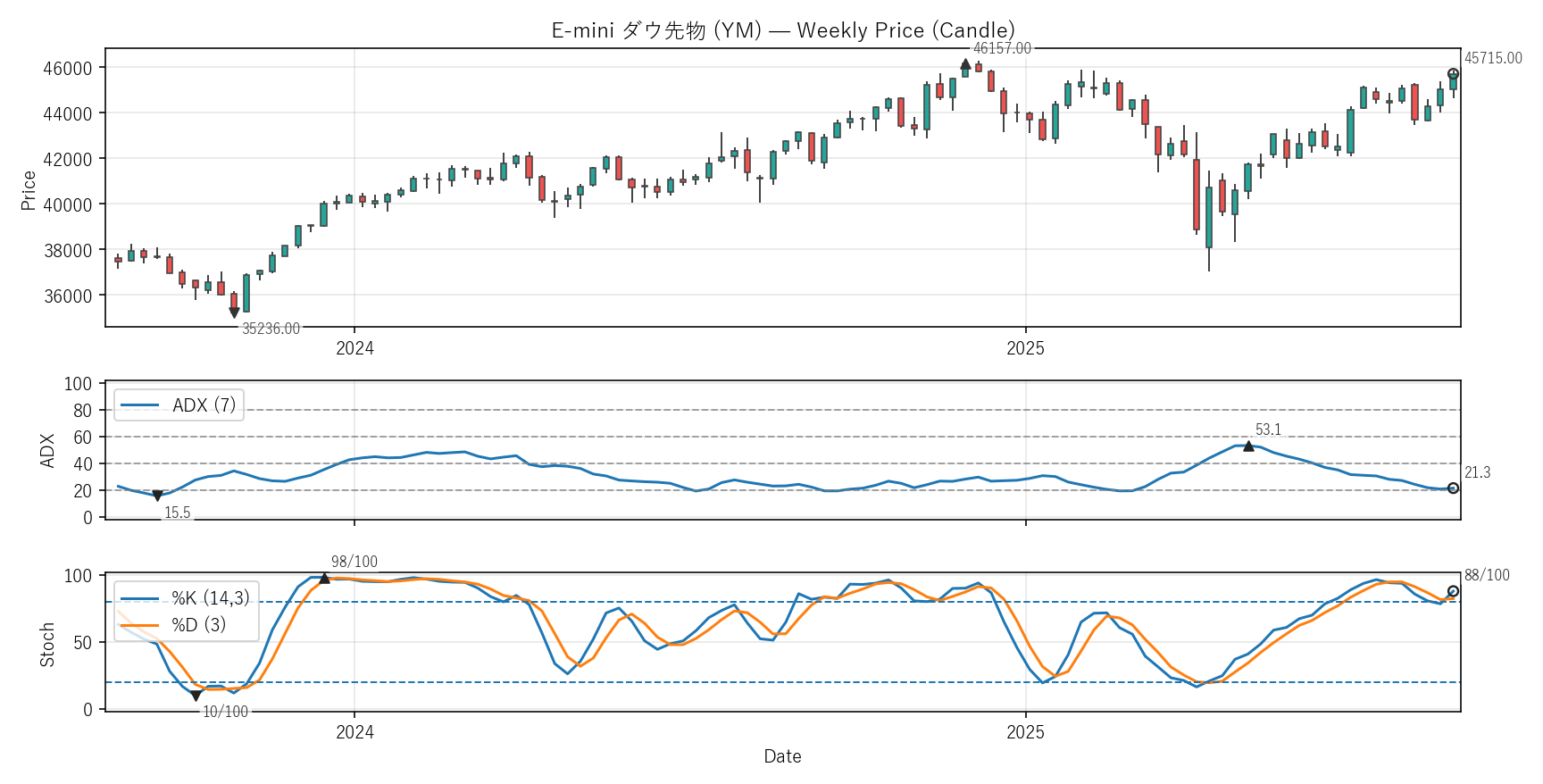Click the 'ADX' y-axis label
The height and width of the screenshot is (784, 1543).
click(x=47, y=450)
